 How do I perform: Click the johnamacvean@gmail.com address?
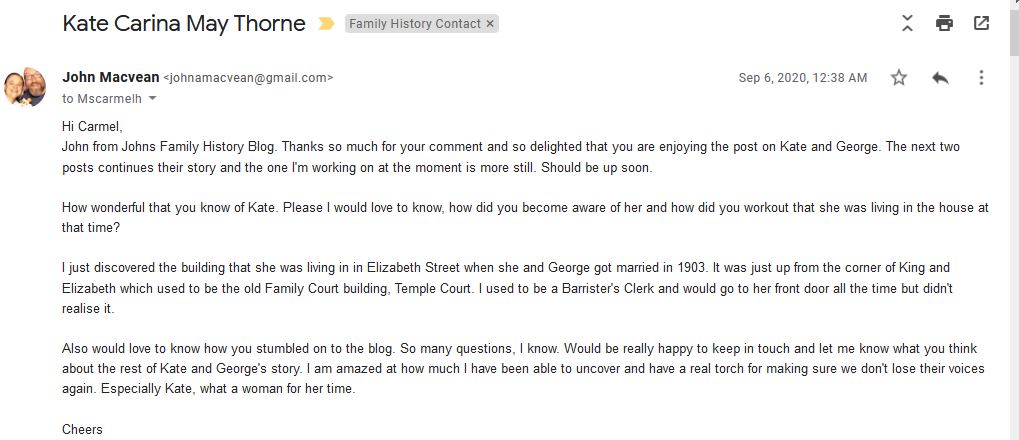coord(247,78)
